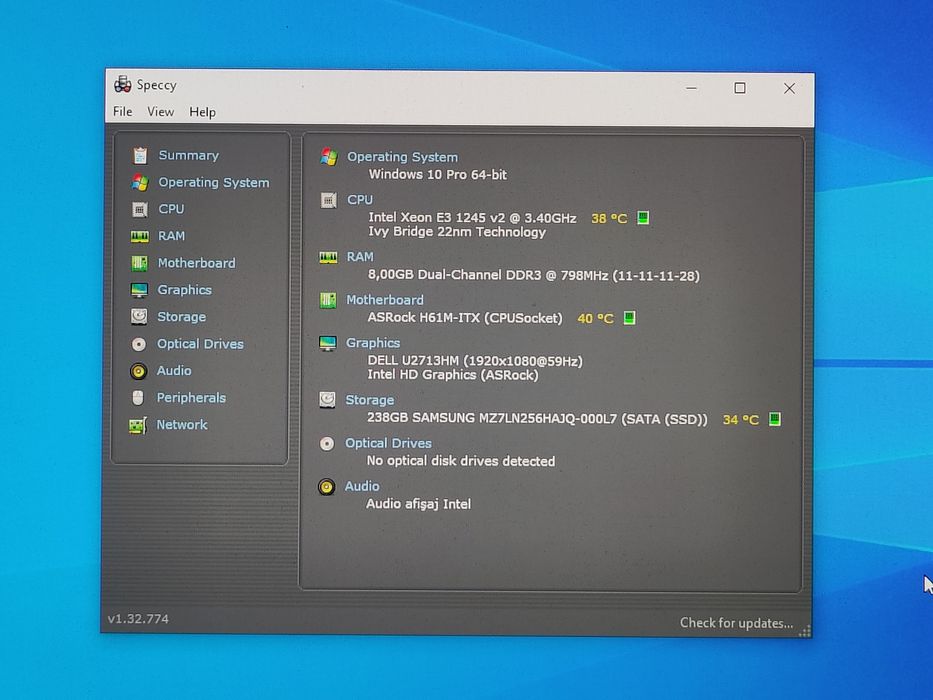Click the CPU temperature 38 °C value
Screen dimensions: 933x700
pyautogui.click(x=609, y=218)
